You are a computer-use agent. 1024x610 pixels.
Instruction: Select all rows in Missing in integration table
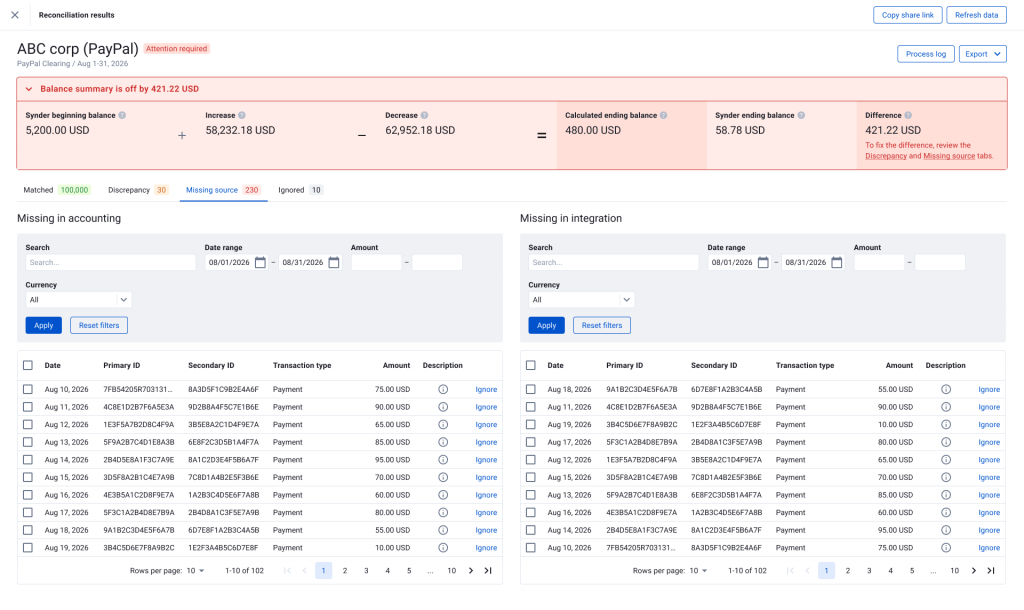click(x=530, y=365)
